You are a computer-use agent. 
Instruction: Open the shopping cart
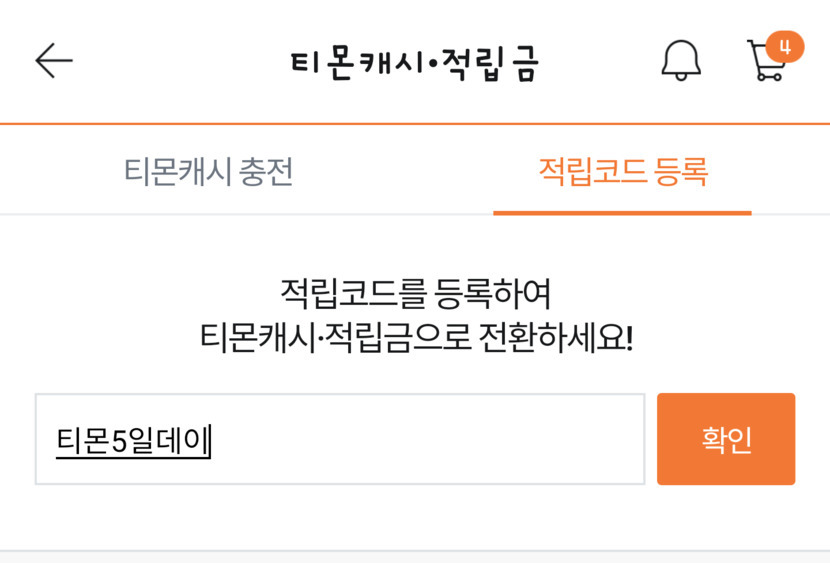coord(766,63)
